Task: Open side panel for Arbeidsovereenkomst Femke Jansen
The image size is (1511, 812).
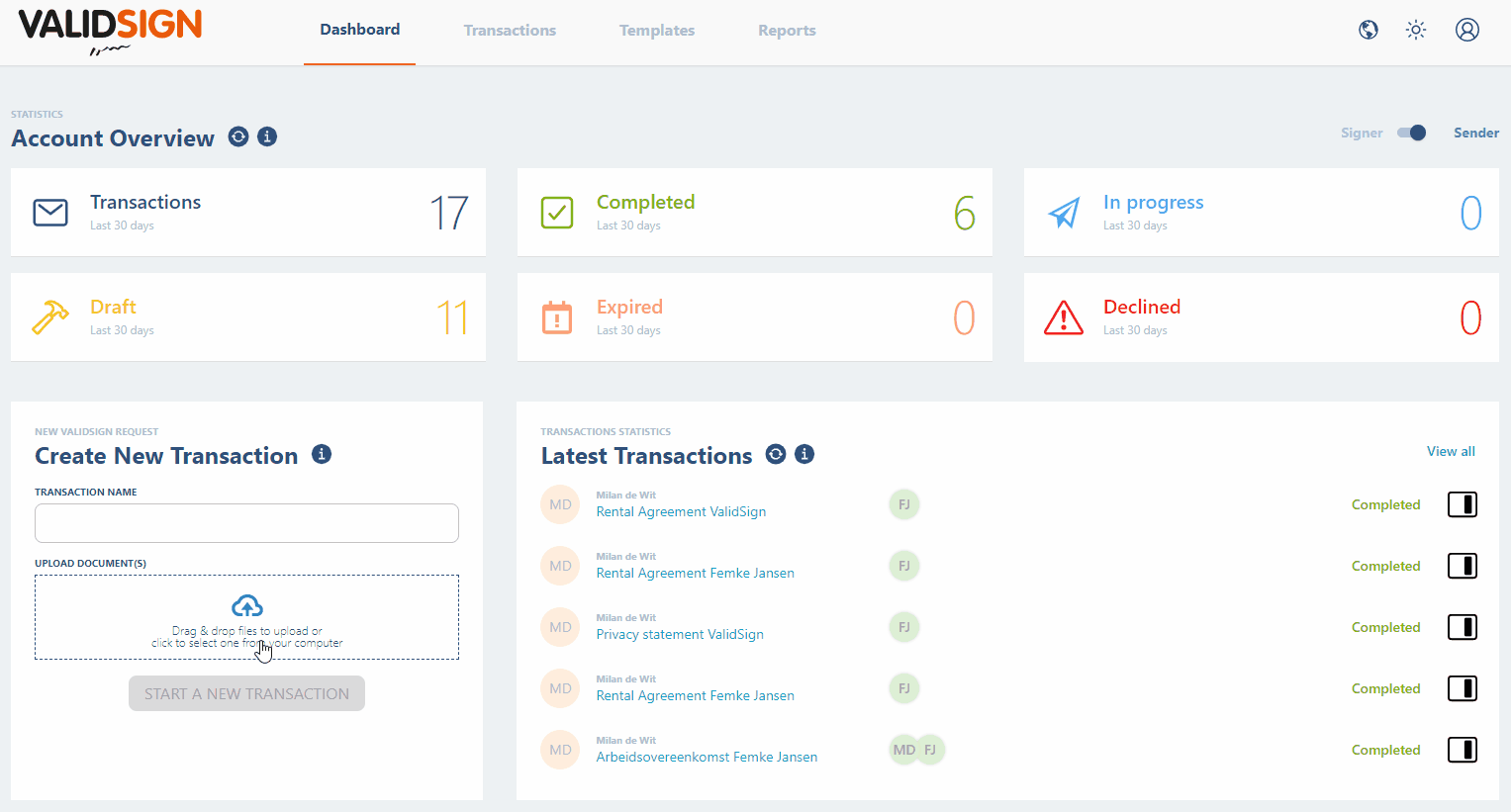Action: tap(1463, 750)
